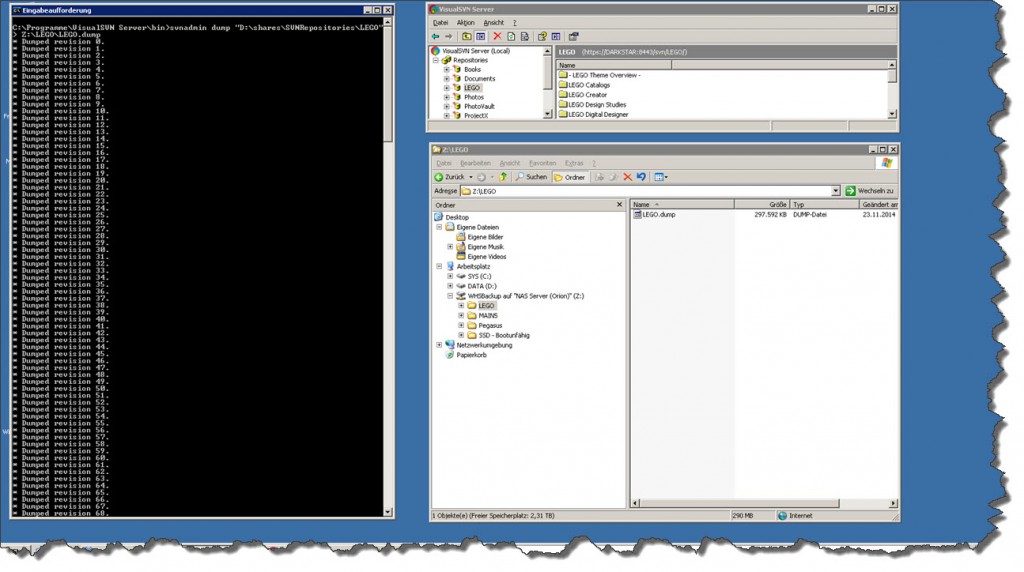The image size is (1024, 572).
Task: Click Suchen button in Explorer toolbar
Action: tap(531, 177)
